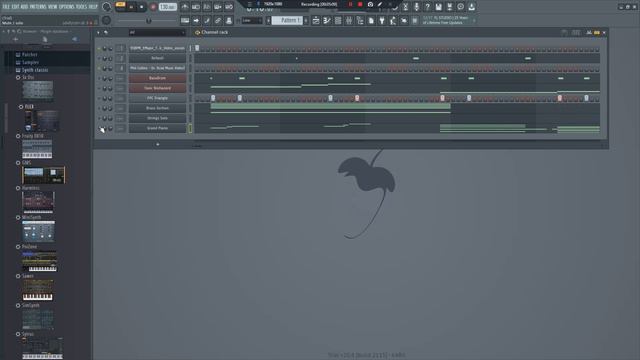Click the help question mark icon
This screenshot has width=640, height=360.
pos(427,7)
